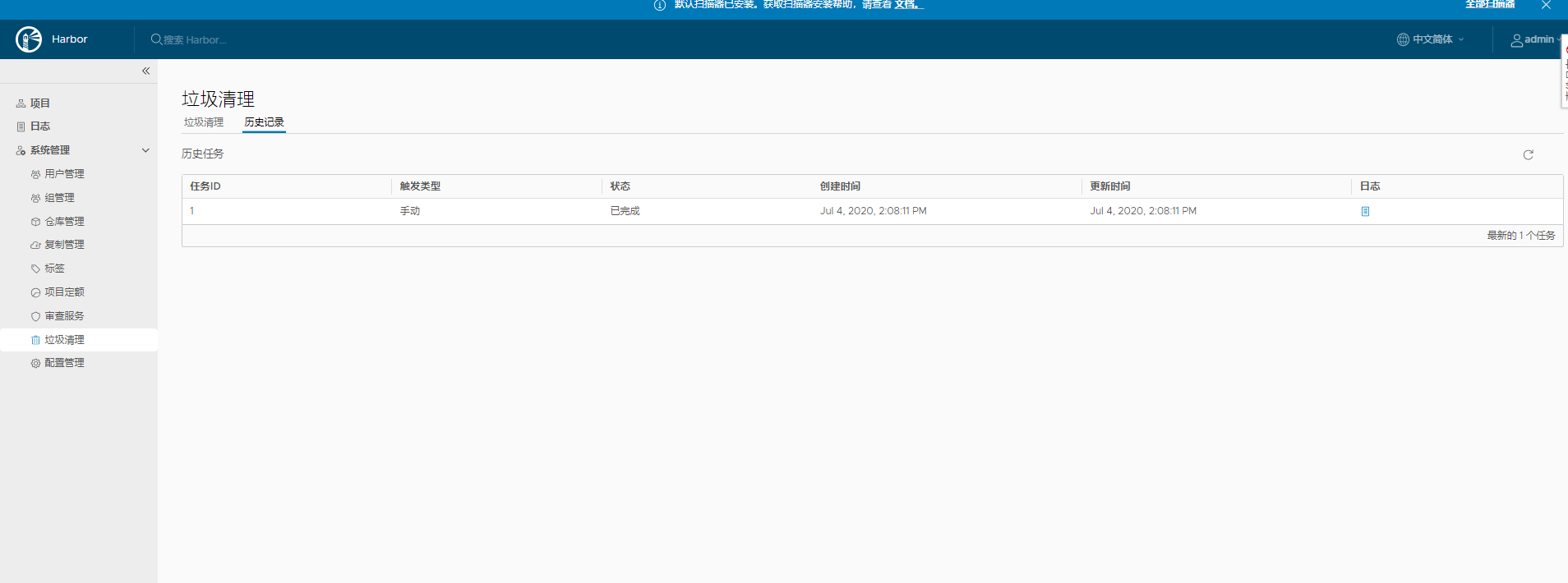Click the 用户管理 users icon

point(35,174)
